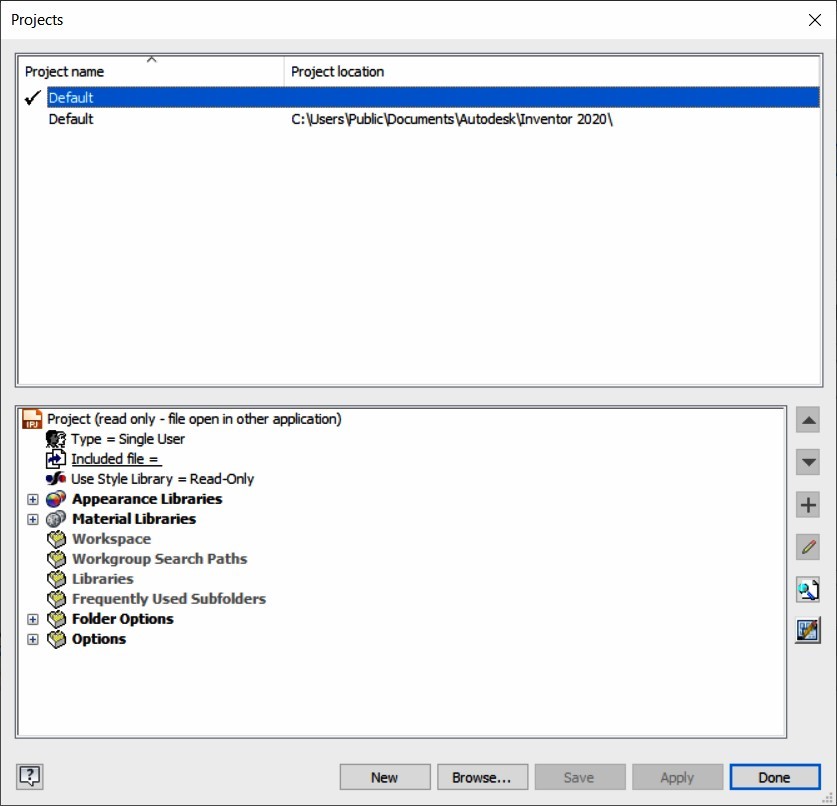The image size is (837, 806).
Task: Click the move up arrow icon
Action: pos(808,421)
